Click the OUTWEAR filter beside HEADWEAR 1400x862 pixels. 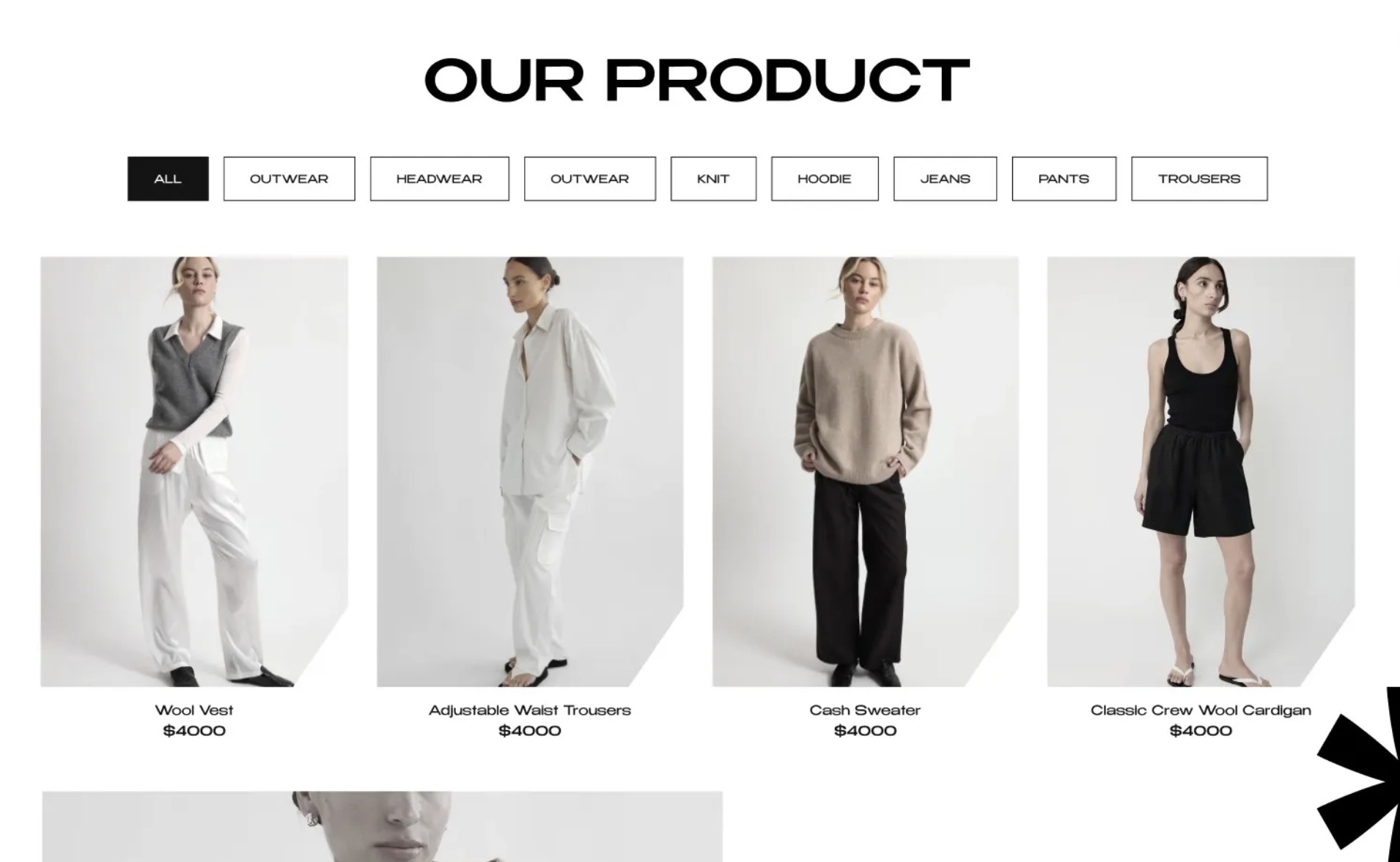tap(589, 178)
